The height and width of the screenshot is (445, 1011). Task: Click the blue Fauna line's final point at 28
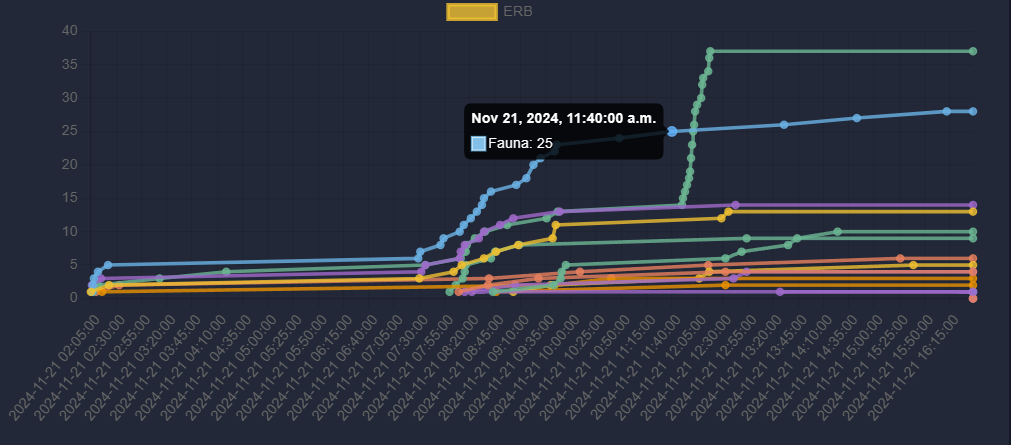[x=973, y=111]
